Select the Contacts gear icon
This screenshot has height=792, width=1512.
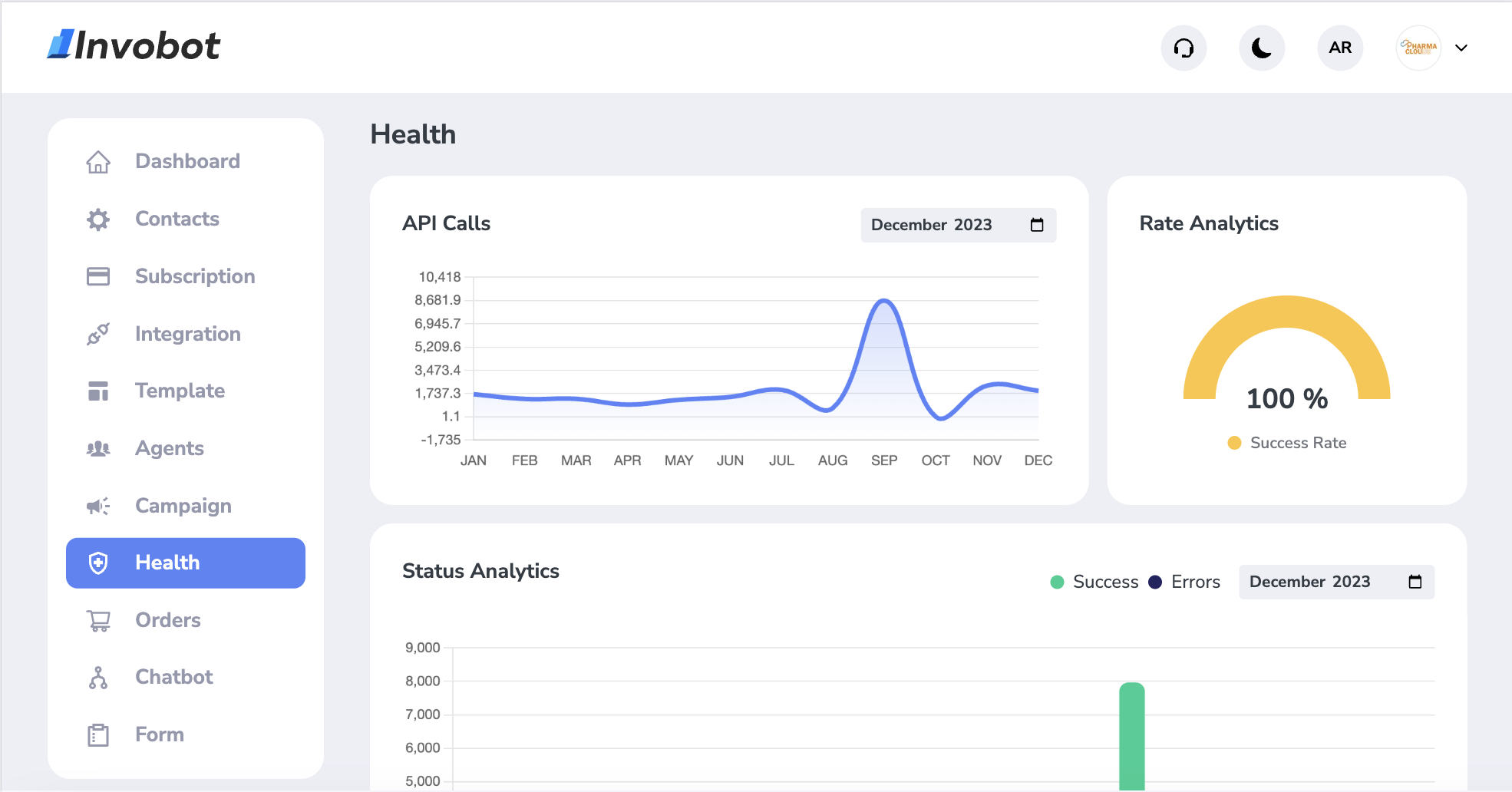(x=98, y=219)
